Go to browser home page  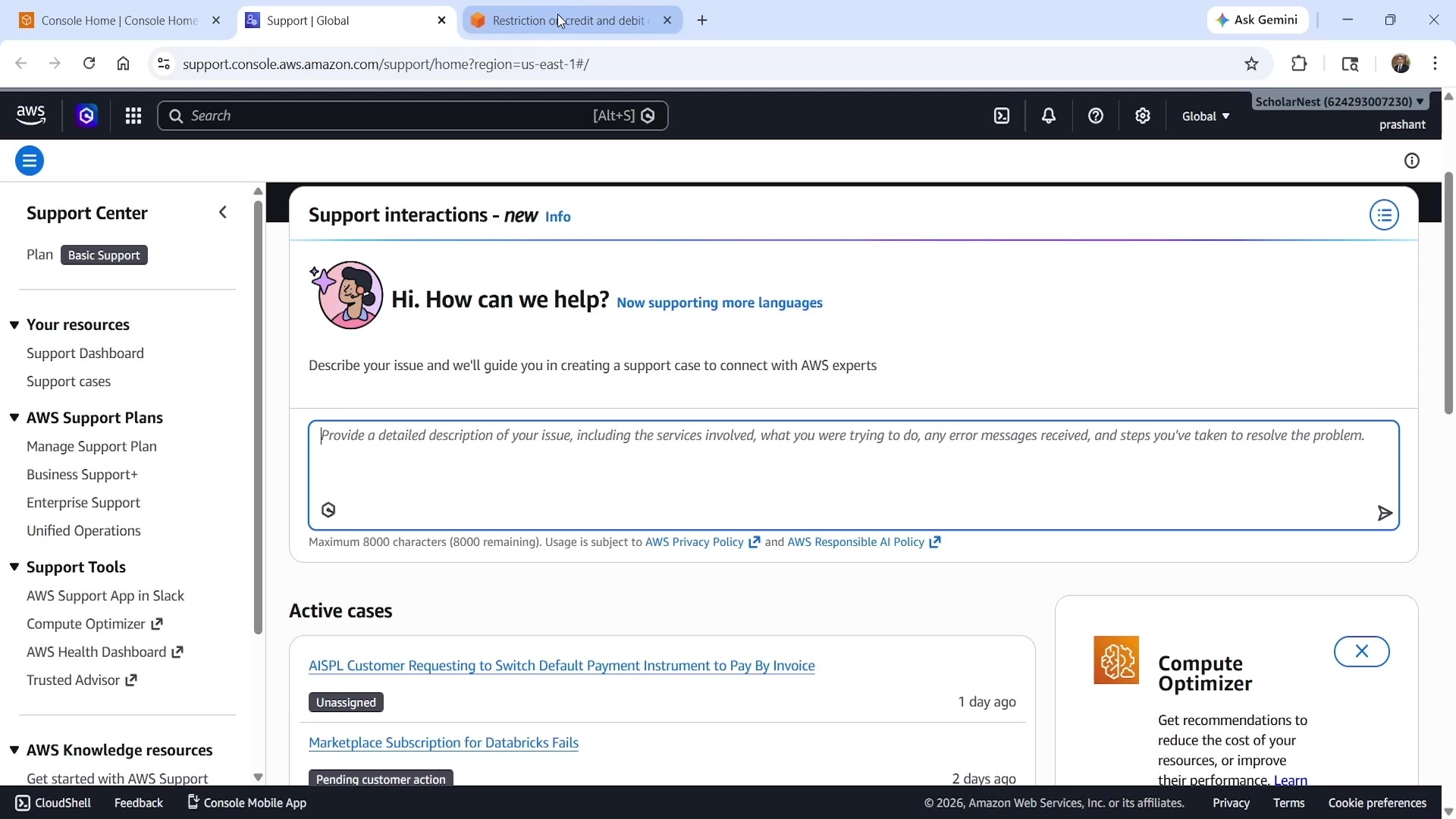[123, 64]
